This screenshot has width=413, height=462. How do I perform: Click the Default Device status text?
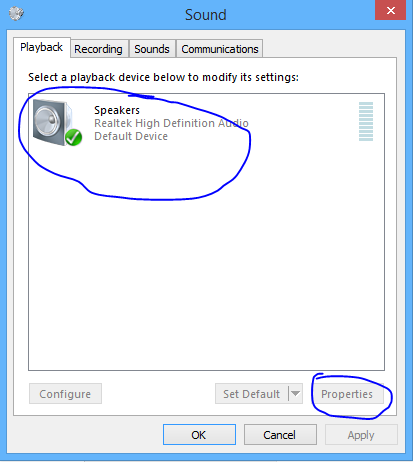tap(131, 136)
